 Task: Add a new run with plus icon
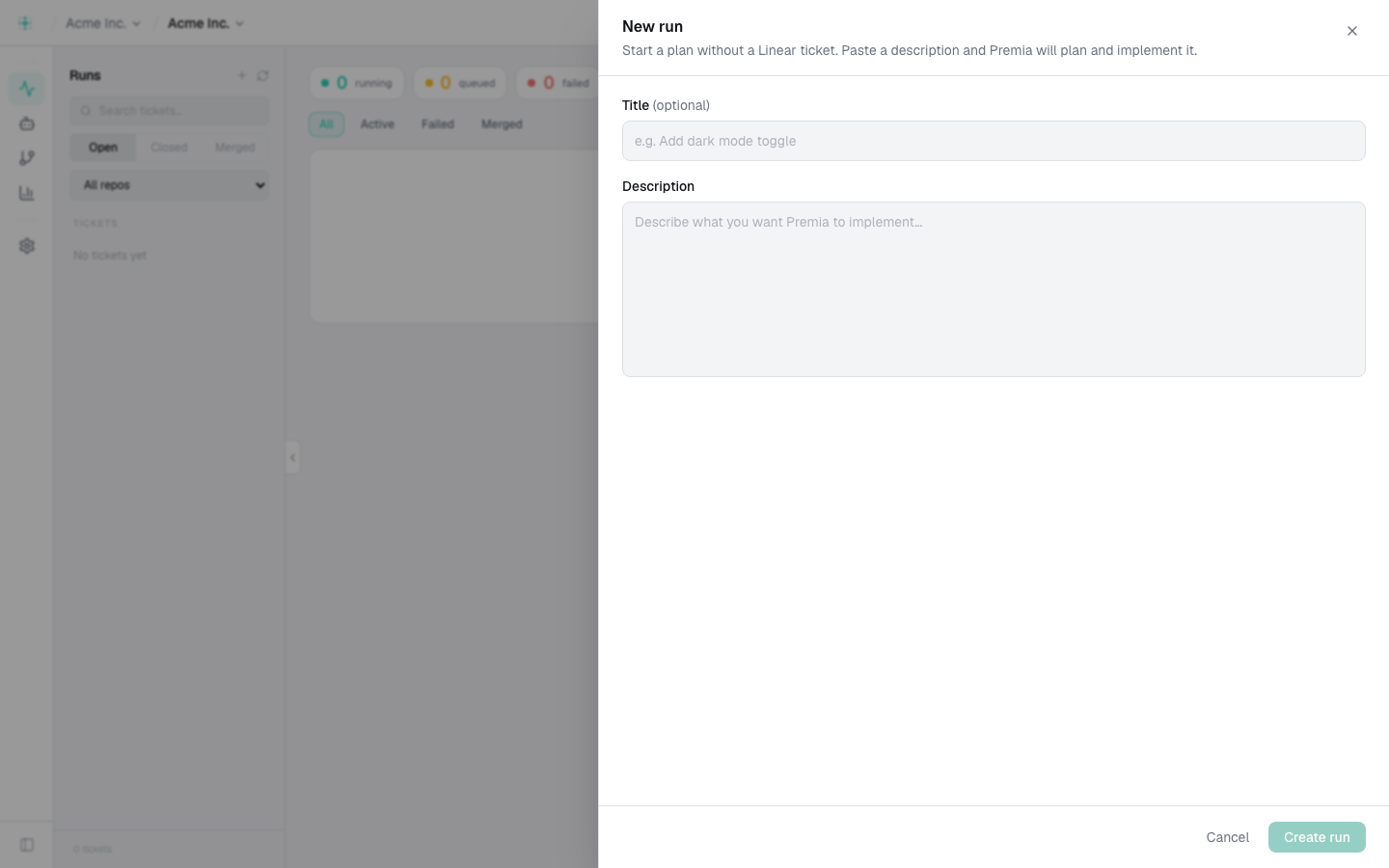242,75
